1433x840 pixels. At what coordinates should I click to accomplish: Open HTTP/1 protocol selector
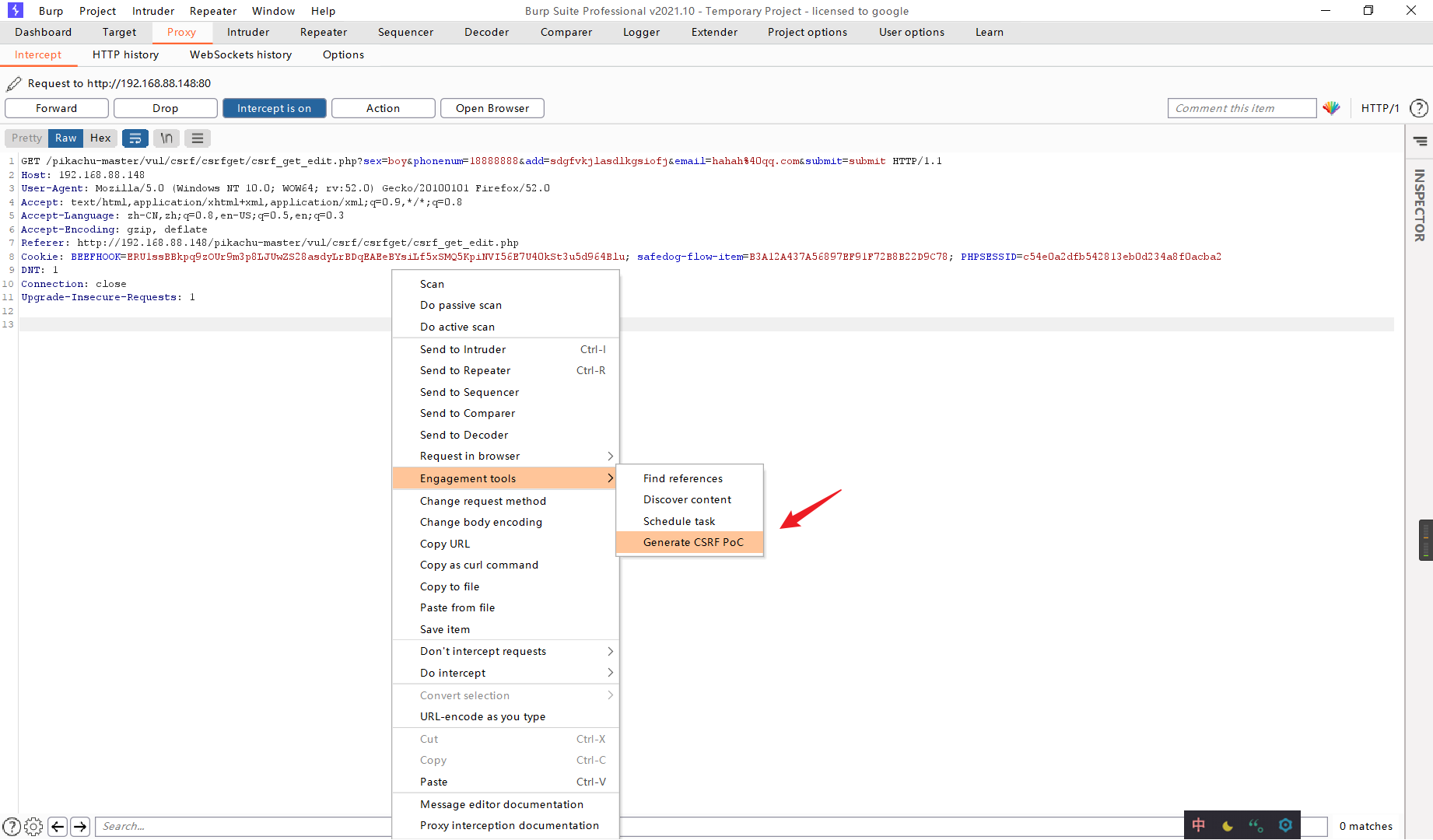pos(1380,108)
